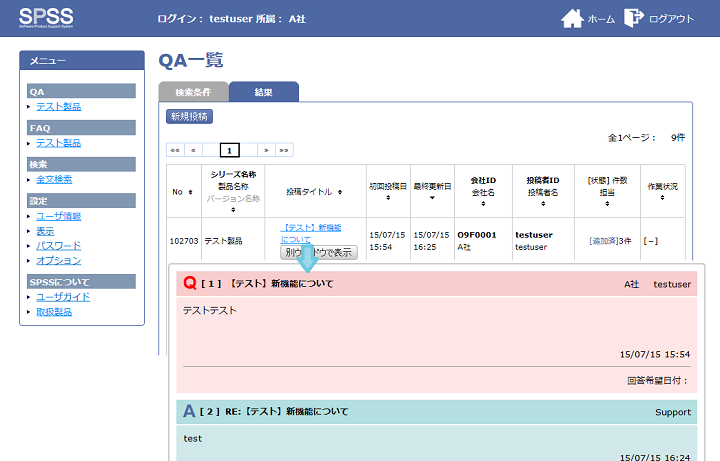Select current page number 1 box
720x461 pixels.
(230, 150)
